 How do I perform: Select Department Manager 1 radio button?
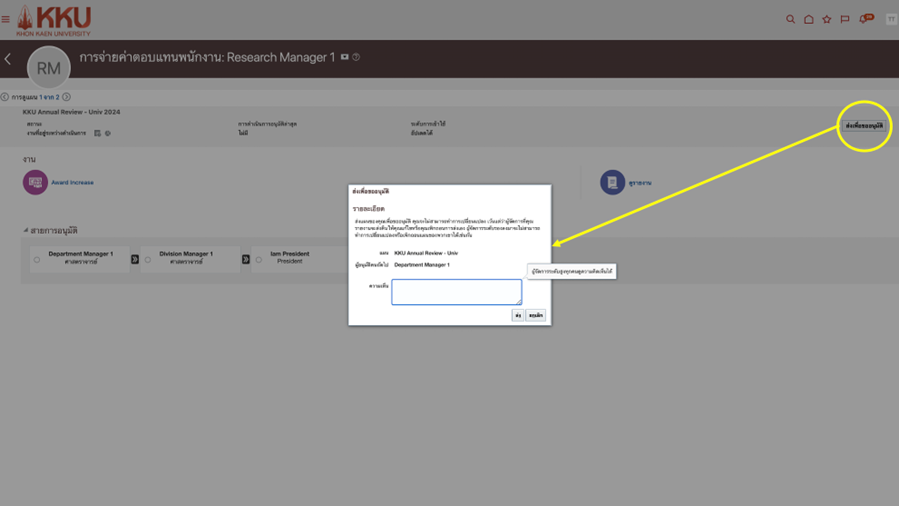pos(37,260)
